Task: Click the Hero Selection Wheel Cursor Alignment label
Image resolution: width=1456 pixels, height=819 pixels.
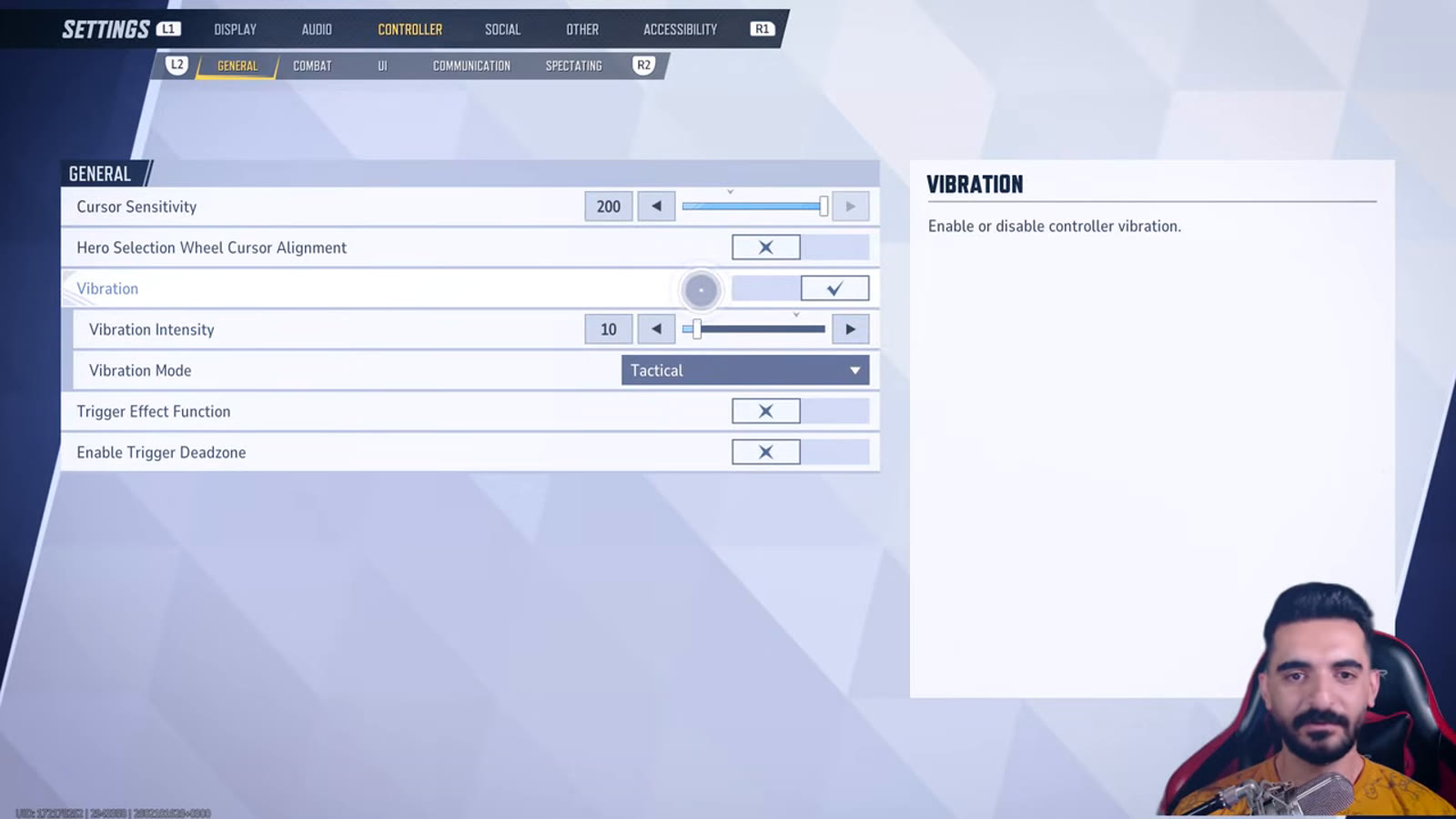Action: pyautogui.click(x=211, y=248)
